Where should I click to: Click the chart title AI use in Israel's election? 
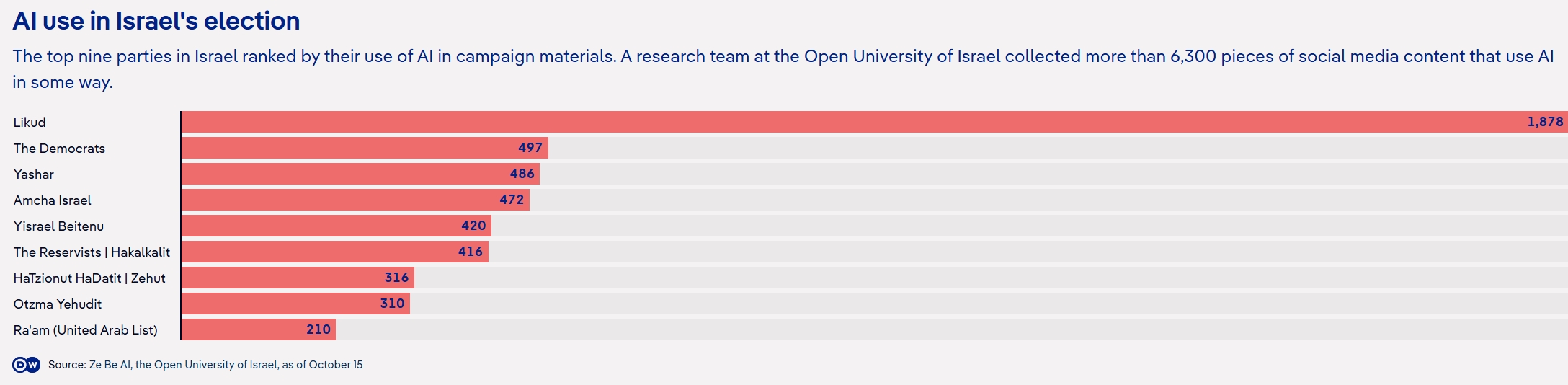[x=156, y=21]
